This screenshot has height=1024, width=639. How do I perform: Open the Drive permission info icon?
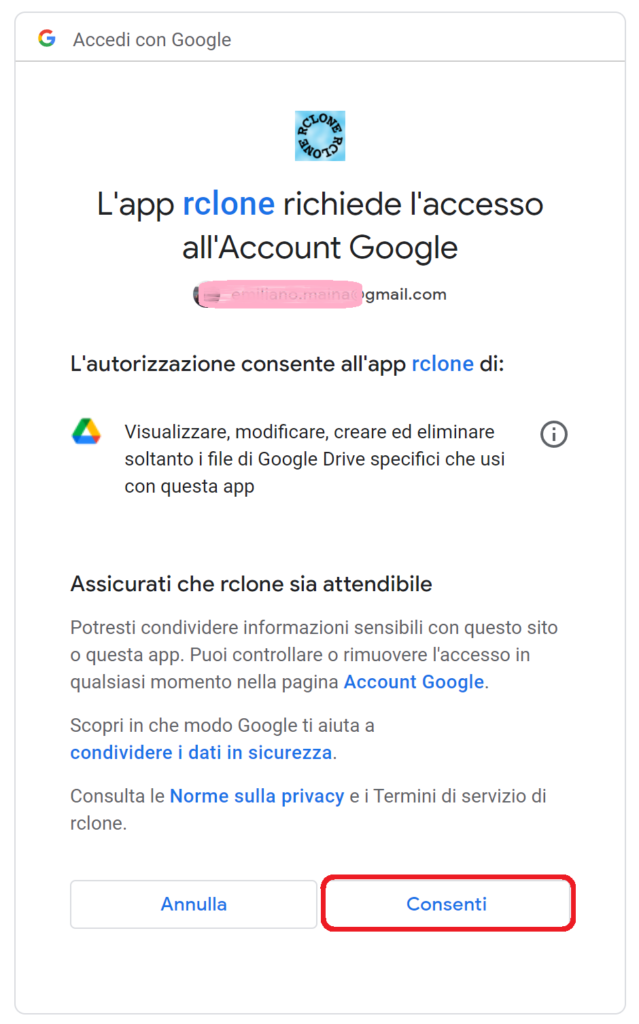pos(554,434)
